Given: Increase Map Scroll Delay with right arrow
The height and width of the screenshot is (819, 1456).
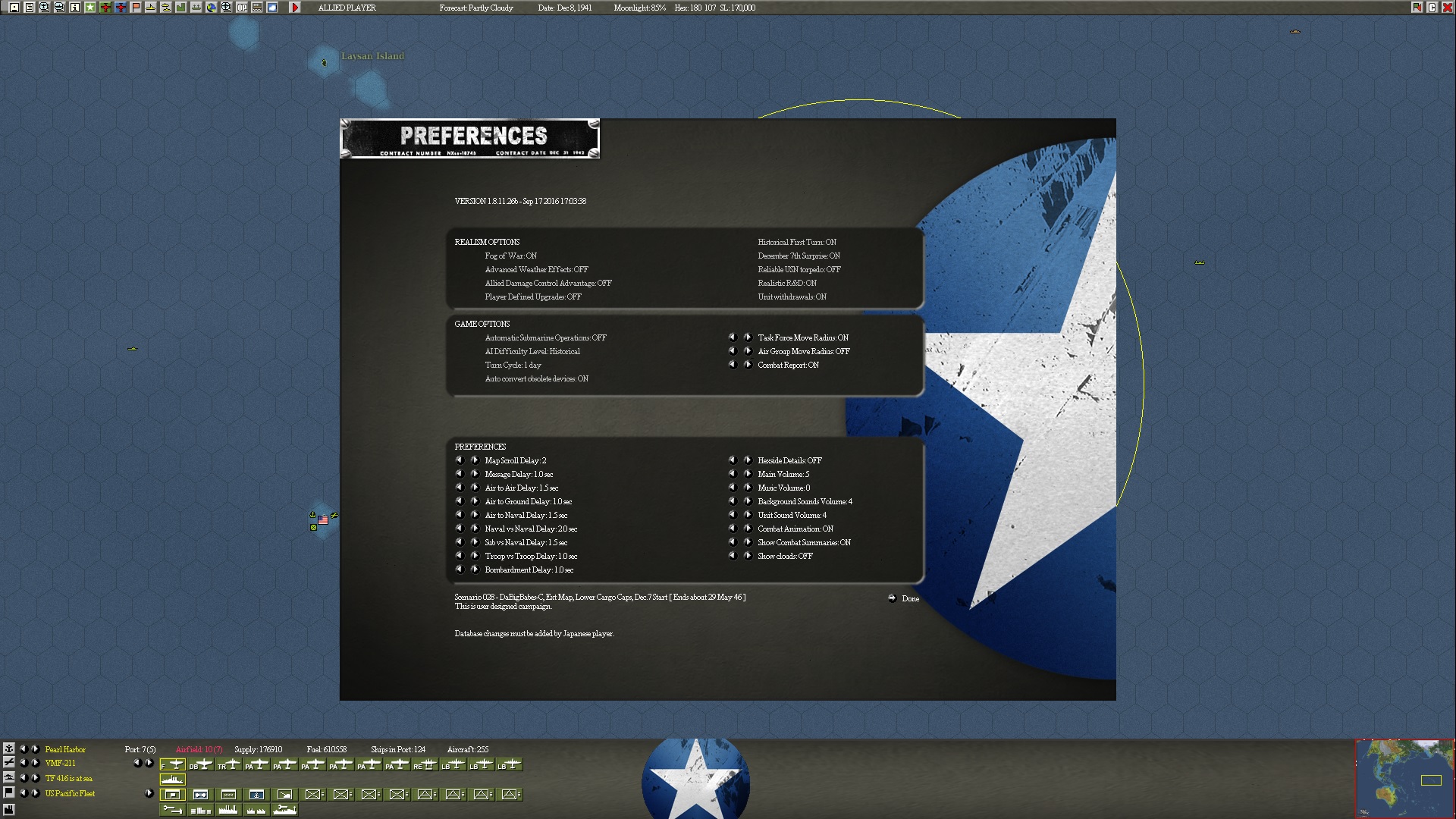Looking at the screenshot, I should click(475, 460).
